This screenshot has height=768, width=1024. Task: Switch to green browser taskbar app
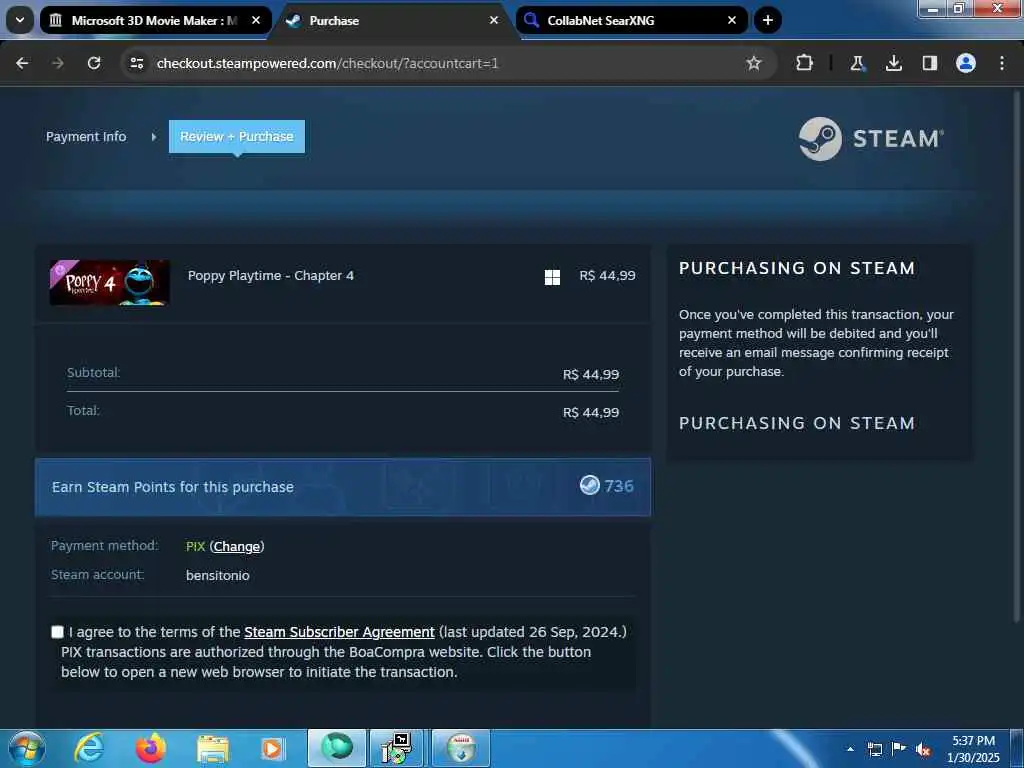point(337,748)
